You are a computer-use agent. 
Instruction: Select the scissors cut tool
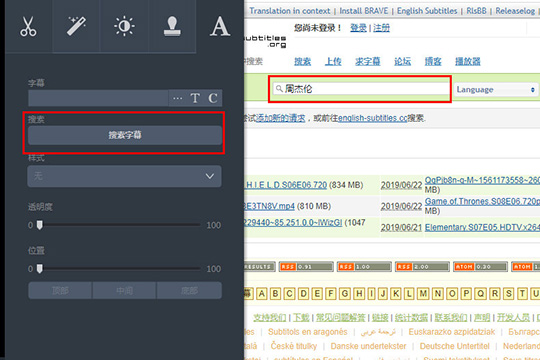click(28, 26)
